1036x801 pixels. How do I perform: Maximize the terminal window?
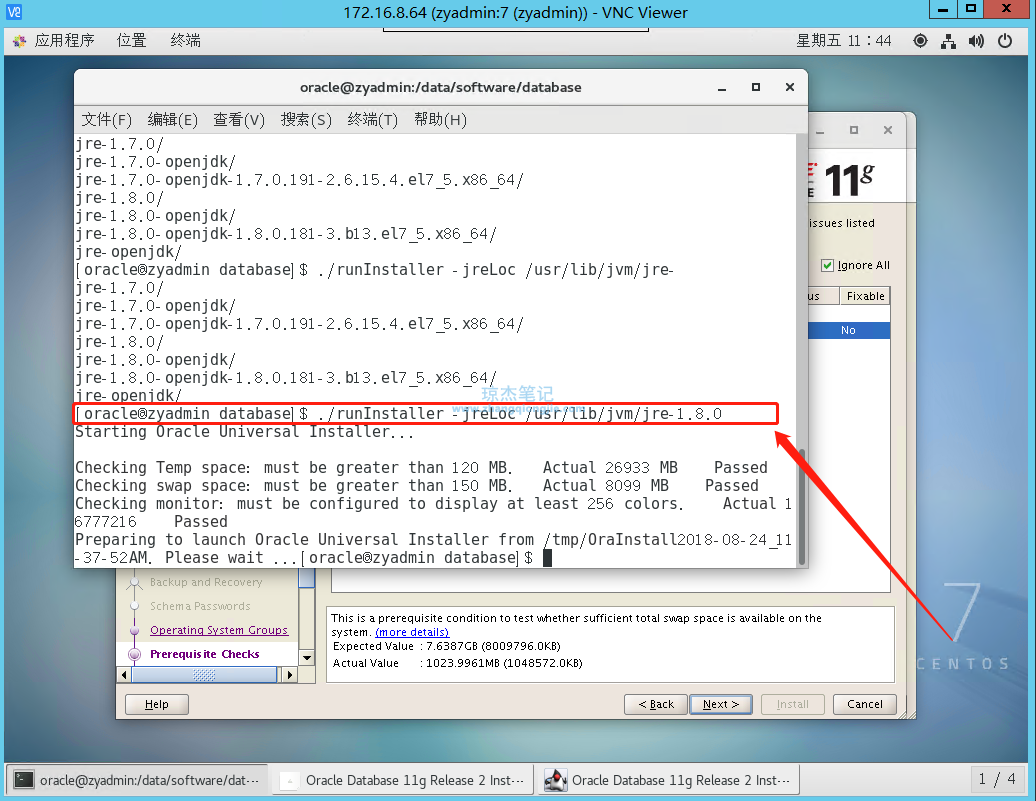pos(756,87)
